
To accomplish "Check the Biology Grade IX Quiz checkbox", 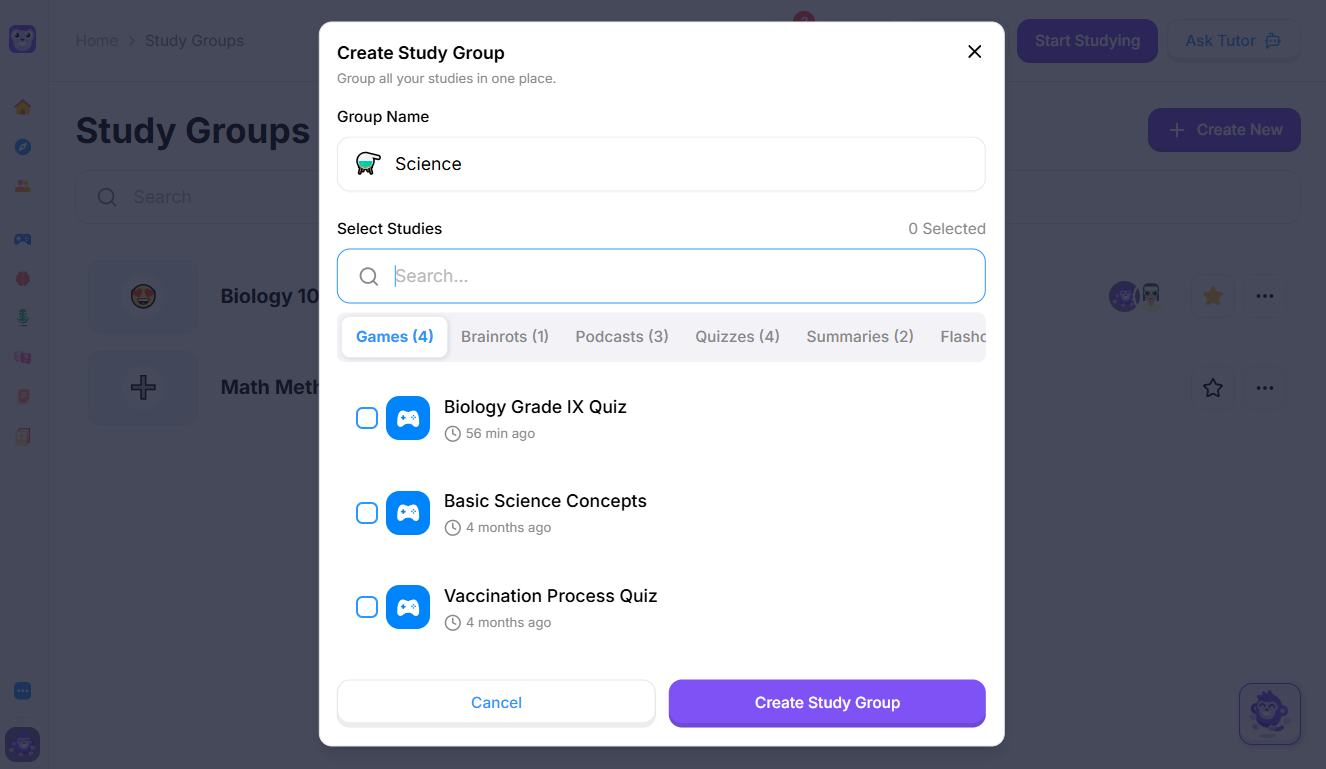I will (367, 418).
